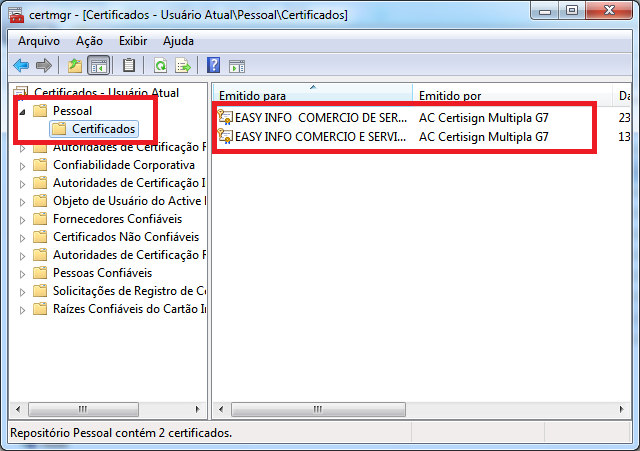Collapse the Pessoal tree node
The height and width of the screenshot is (451, 640).
point(22,111)
